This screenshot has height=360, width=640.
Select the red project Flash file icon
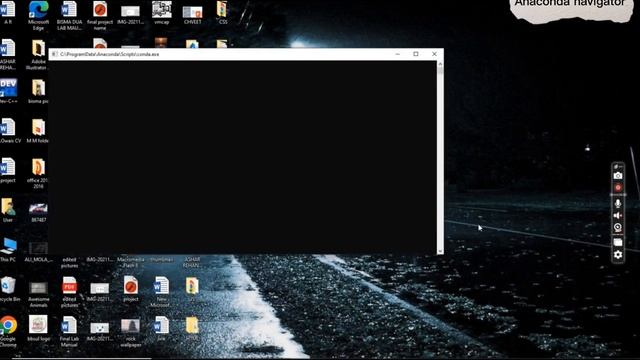(131, 289)
